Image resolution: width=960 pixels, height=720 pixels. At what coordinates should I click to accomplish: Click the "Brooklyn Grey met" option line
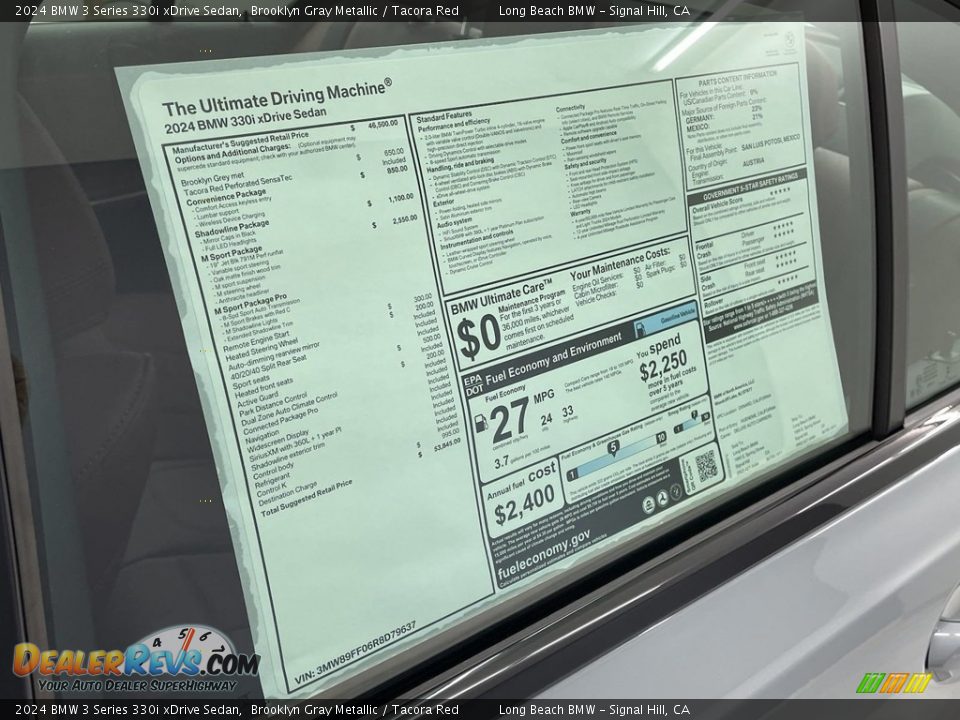tap(212, 179)
